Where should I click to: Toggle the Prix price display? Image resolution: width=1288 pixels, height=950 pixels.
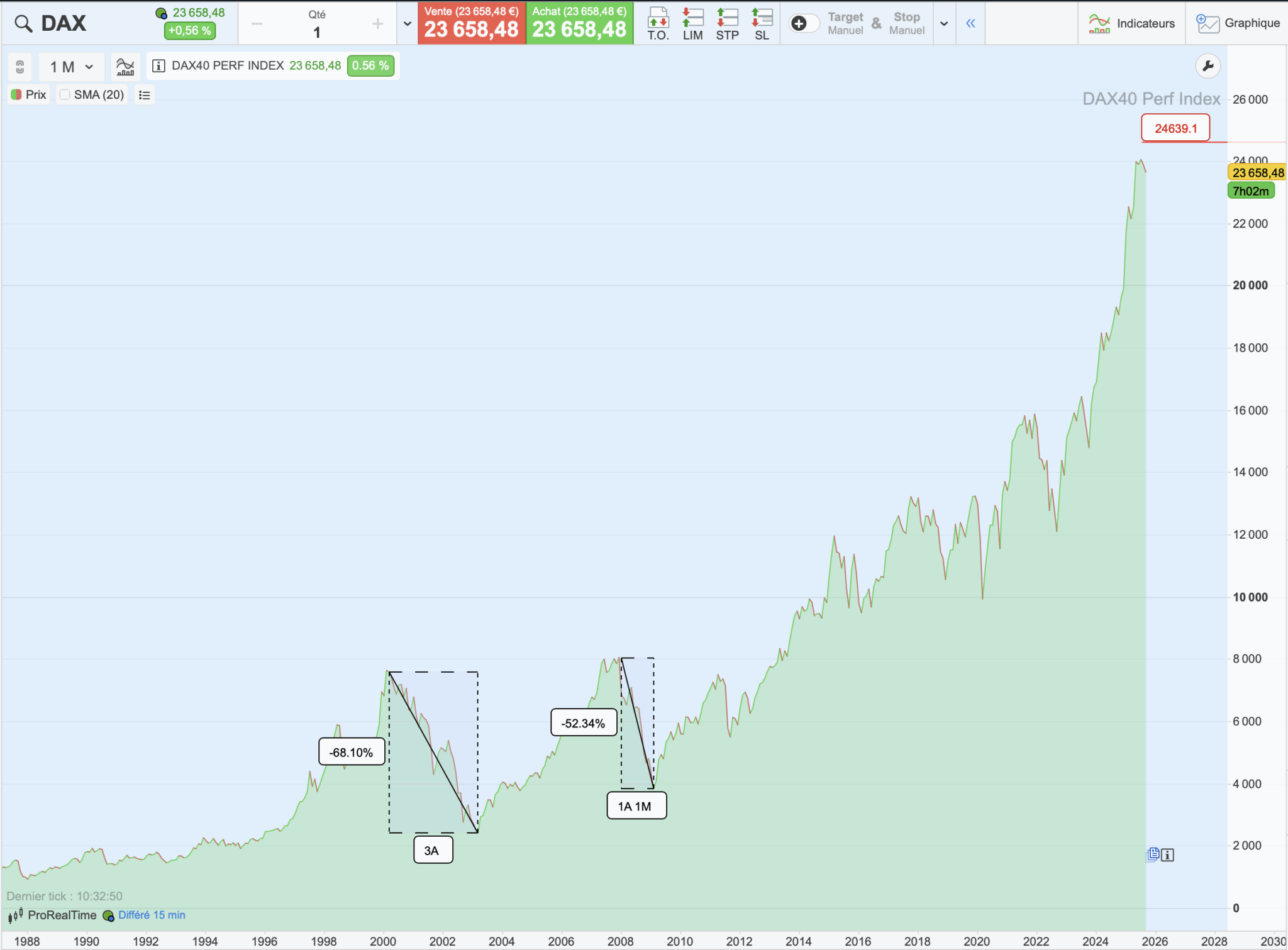[28, 94]
